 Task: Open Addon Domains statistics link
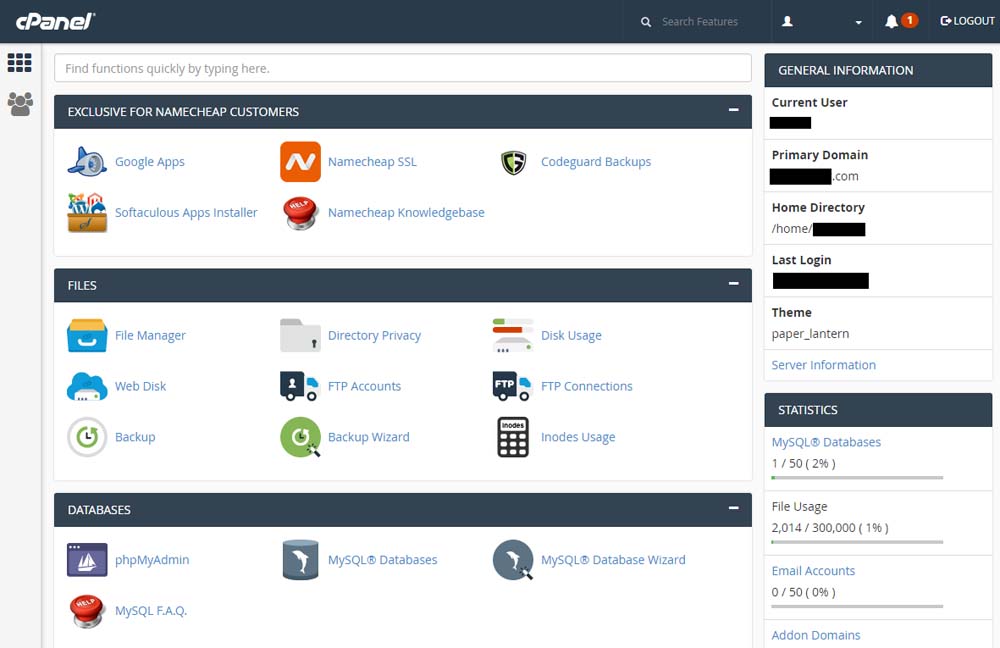816,635
